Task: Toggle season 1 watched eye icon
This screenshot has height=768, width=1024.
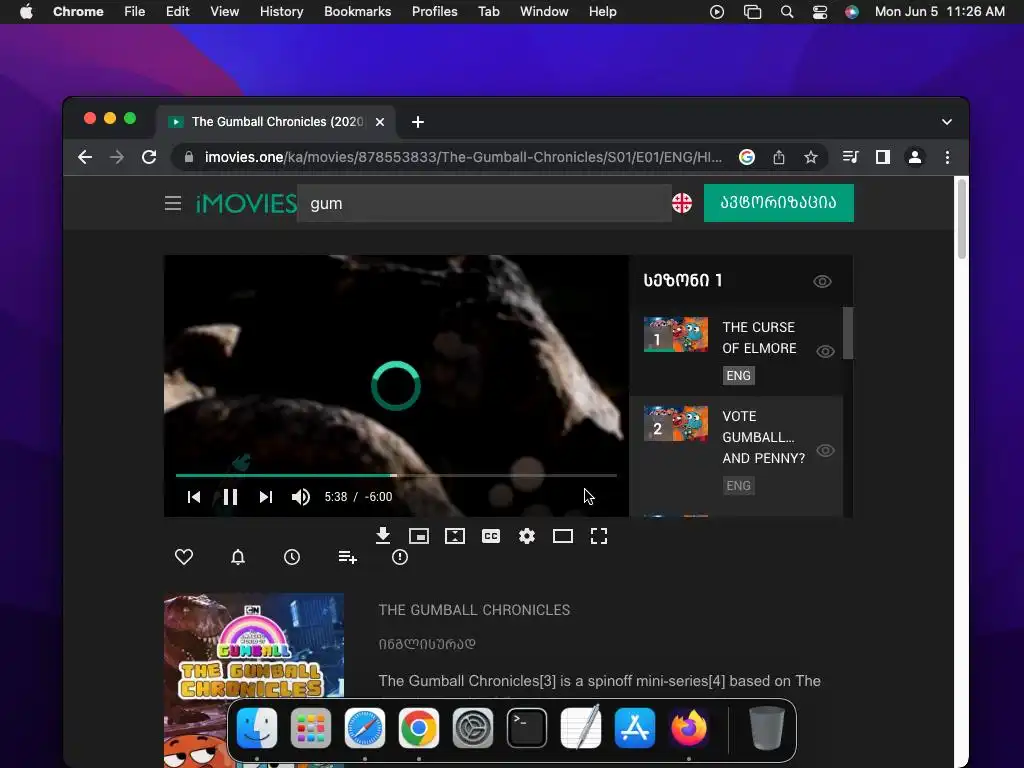Action: pyautogui.click(x=822, y=281)
